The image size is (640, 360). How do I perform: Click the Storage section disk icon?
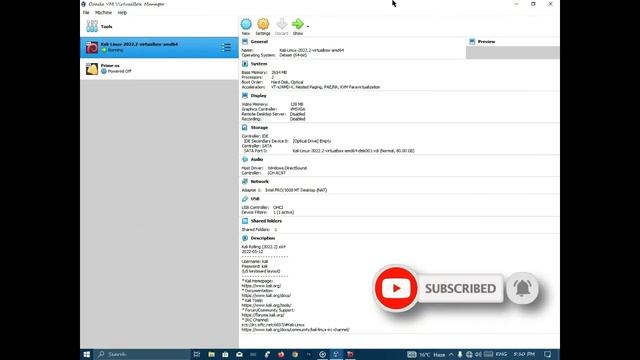tap(245, 127)
